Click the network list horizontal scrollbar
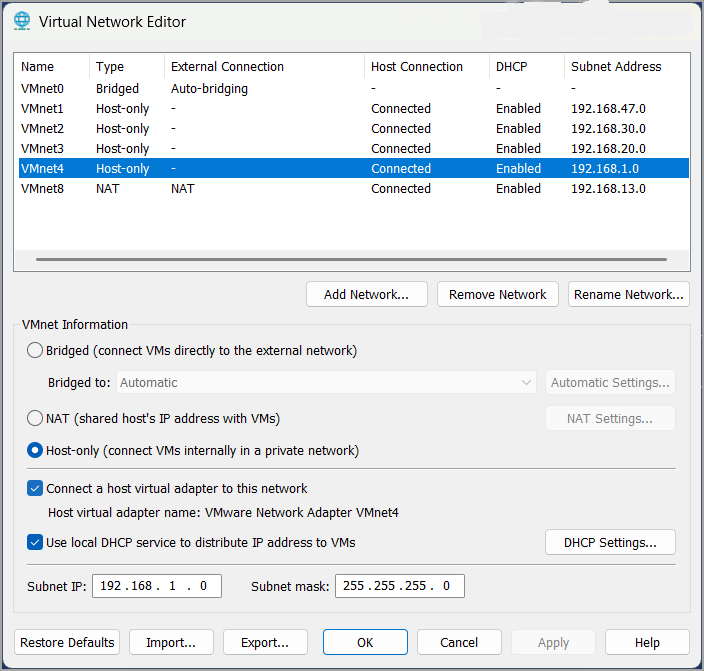 (x=352, y=259)
